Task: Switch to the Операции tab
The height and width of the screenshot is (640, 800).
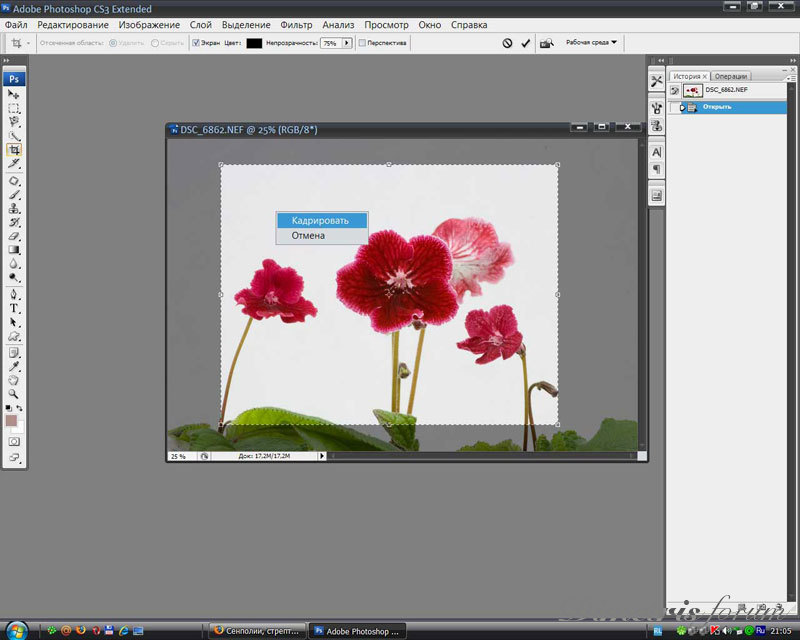Action: point(730,76)
